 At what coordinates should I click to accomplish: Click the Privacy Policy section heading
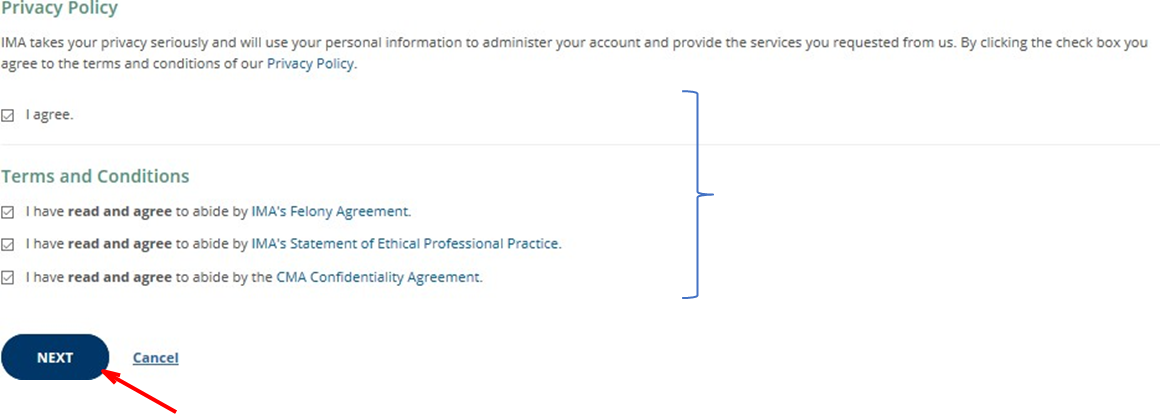[59, 9]
